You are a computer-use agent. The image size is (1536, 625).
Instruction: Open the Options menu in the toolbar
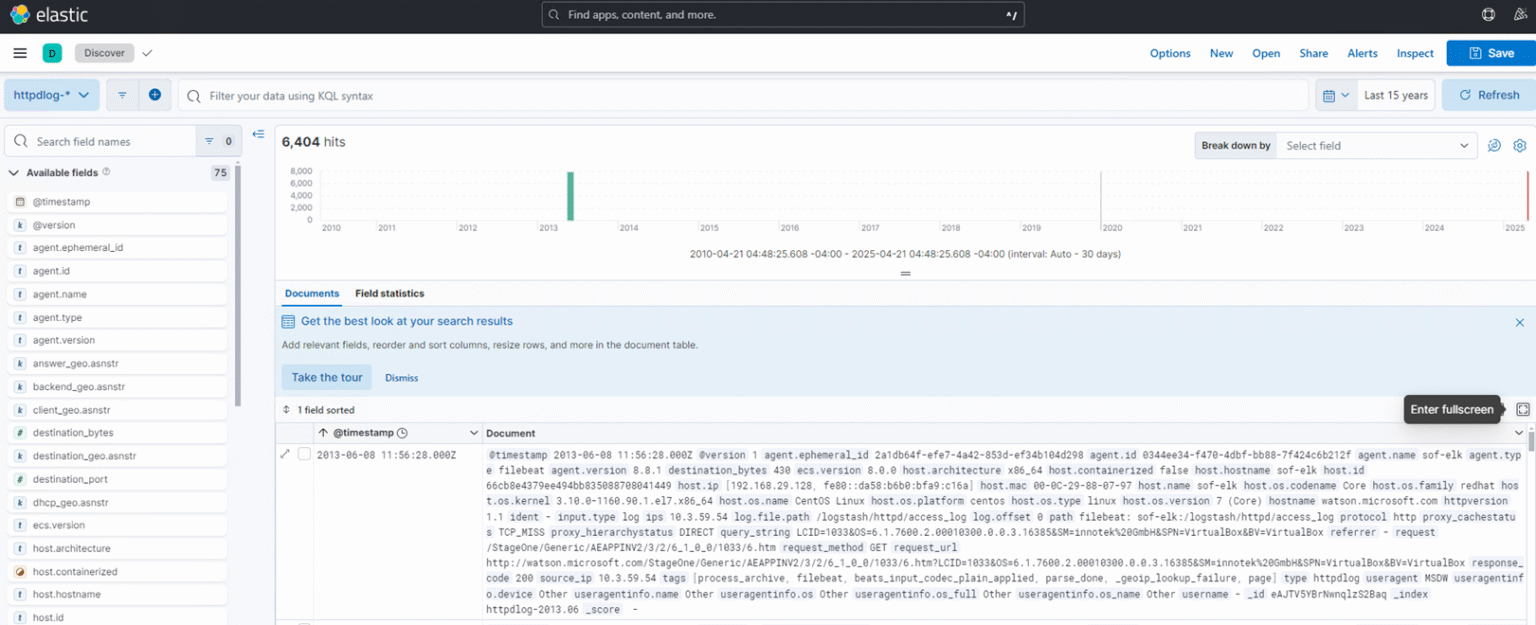1170,53
